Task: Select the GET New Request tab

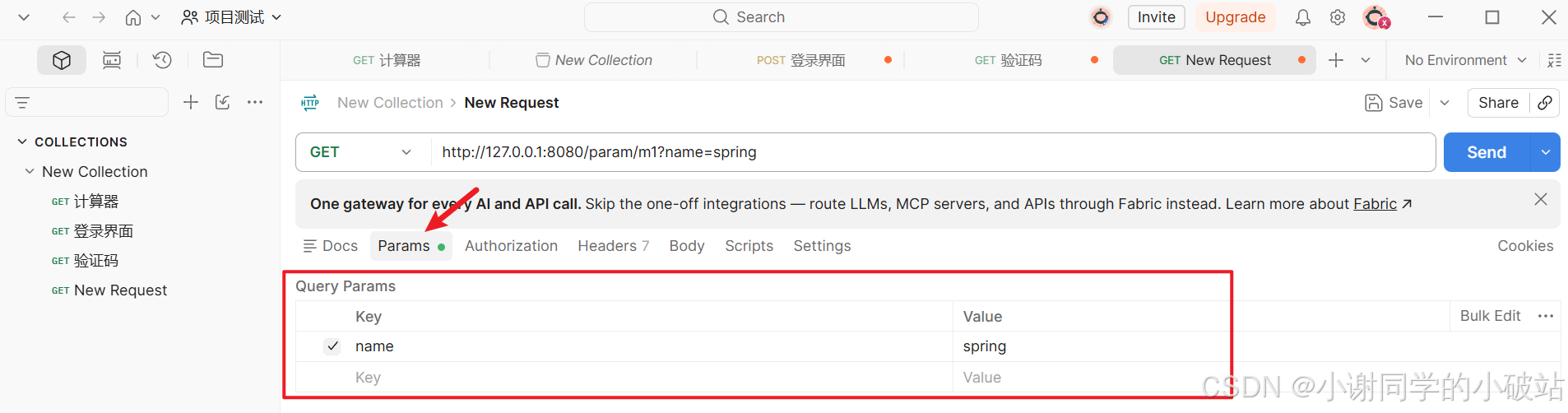Action: 1214,60
